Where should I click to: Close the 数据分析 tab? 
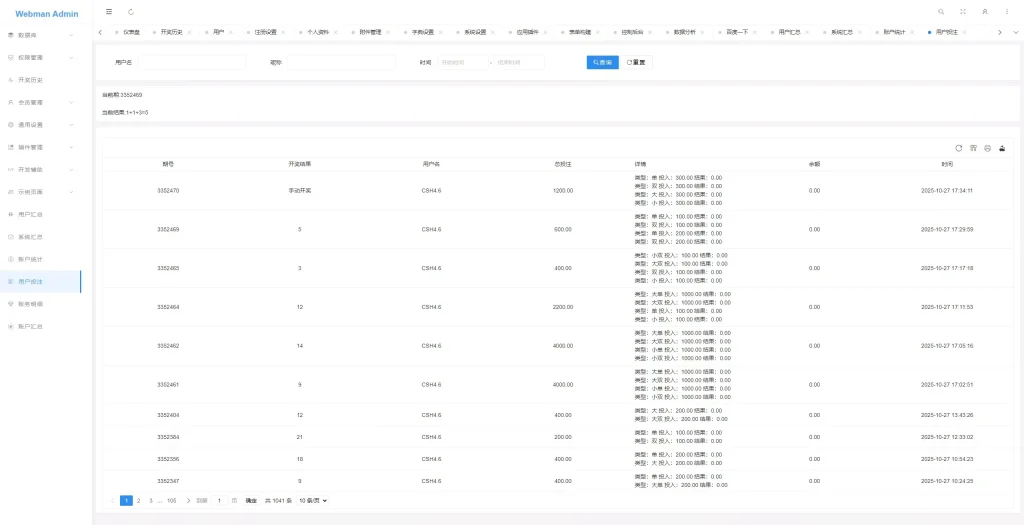tap(702, 32)
